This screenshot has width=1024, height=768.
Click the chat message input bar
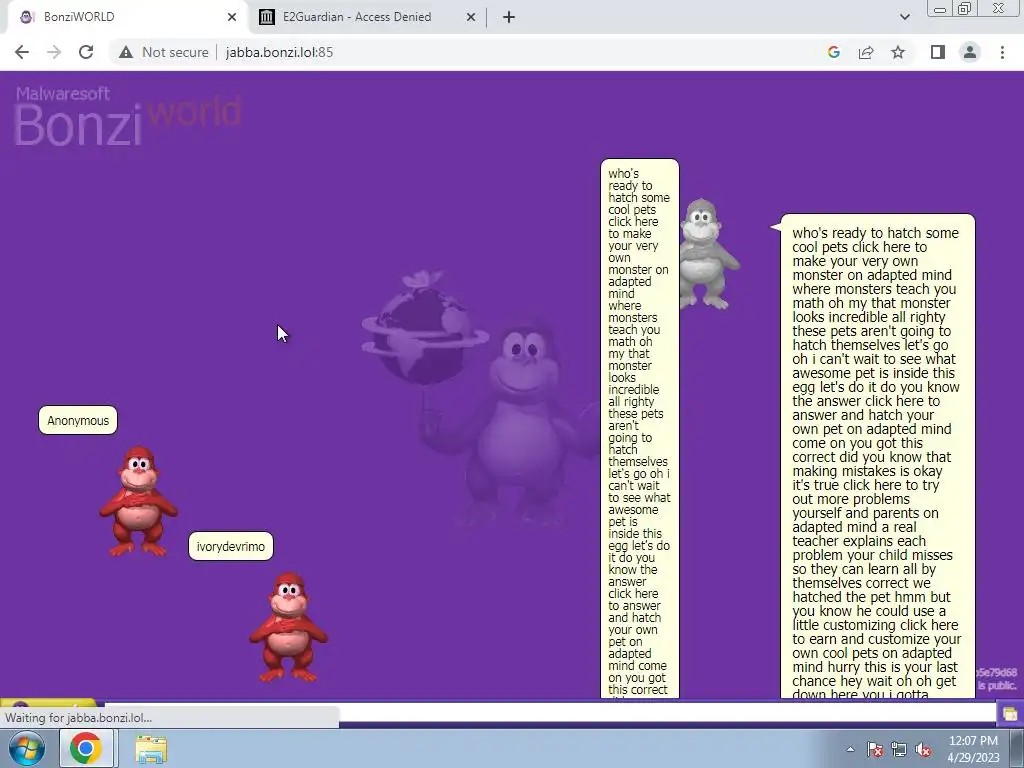(x=550, y=712)
